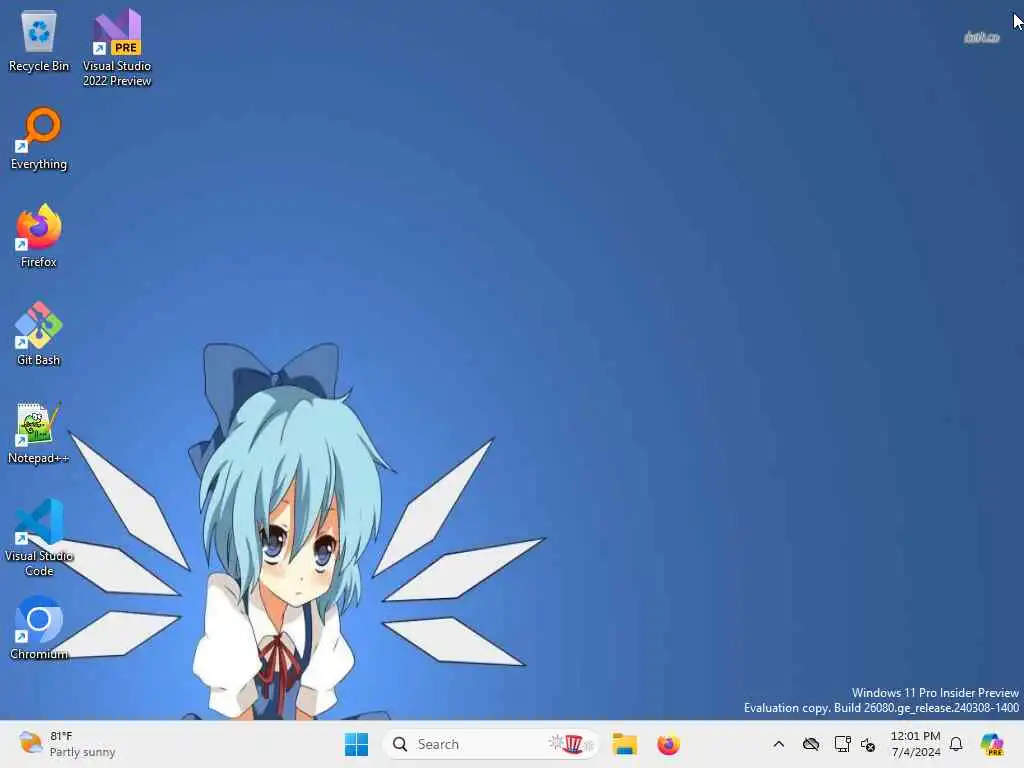Screen dimensions: 1024x768
Task: Click the taskbar Search box
Action: click(490, 744)
